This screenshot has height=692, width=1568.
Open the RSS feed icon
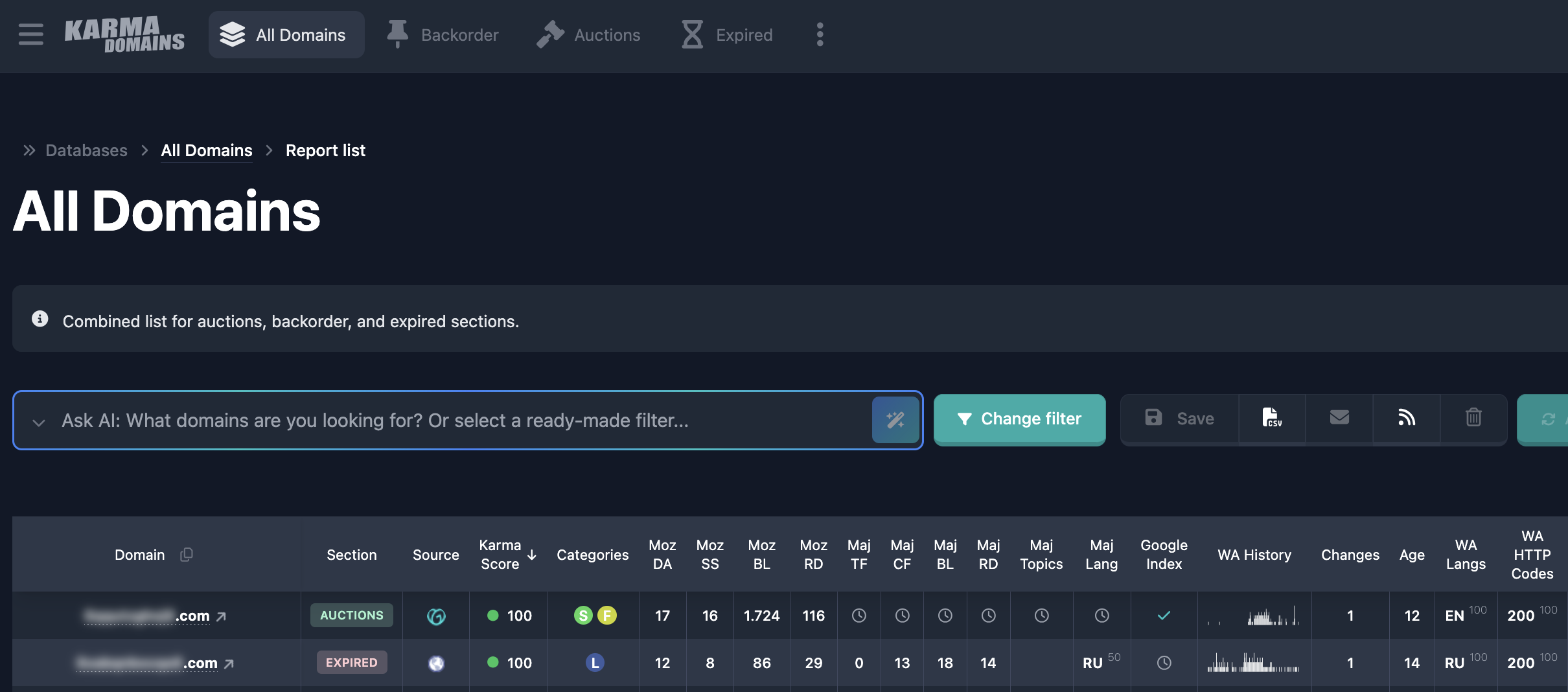1406,419
